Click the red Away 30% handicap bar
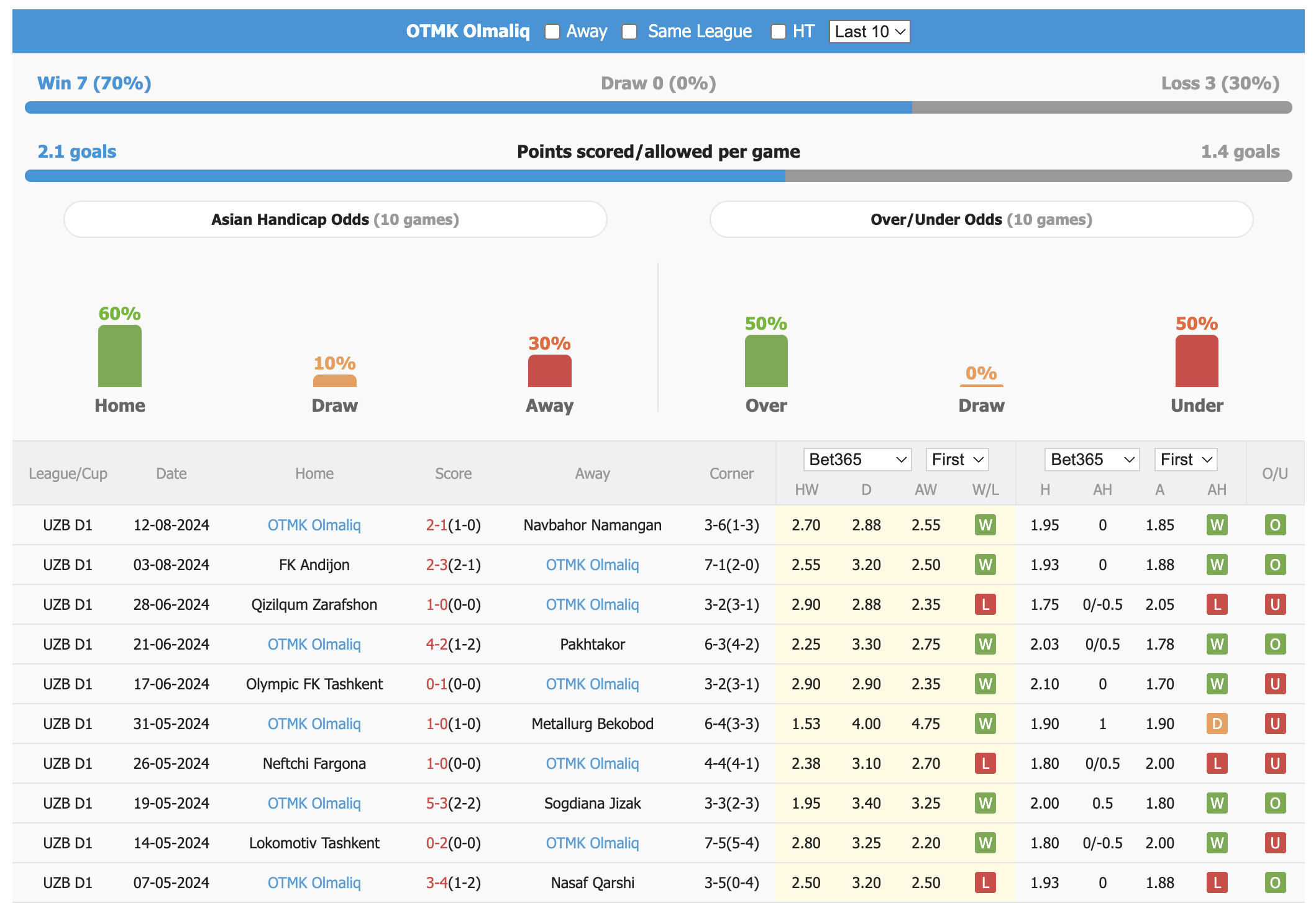Screen dimensions: 1316x903 550,371
